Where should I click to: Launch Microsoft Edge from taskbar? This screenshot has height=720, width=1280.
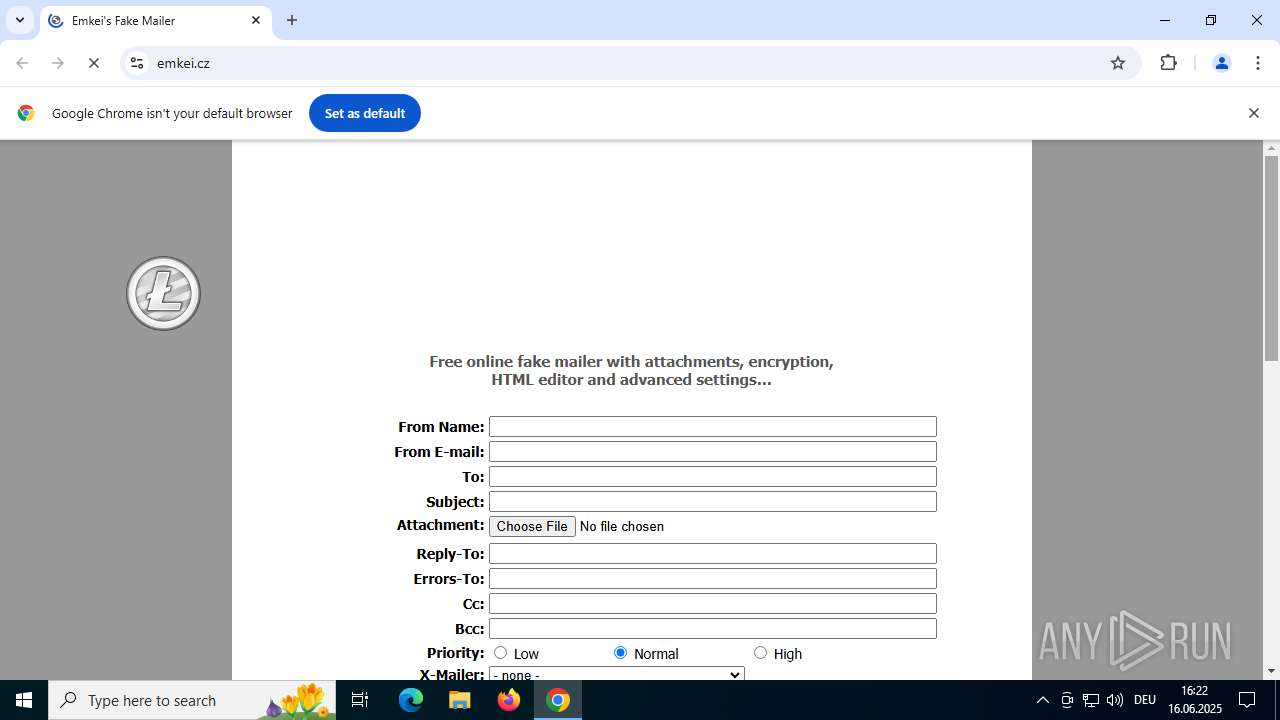[411, 700]
